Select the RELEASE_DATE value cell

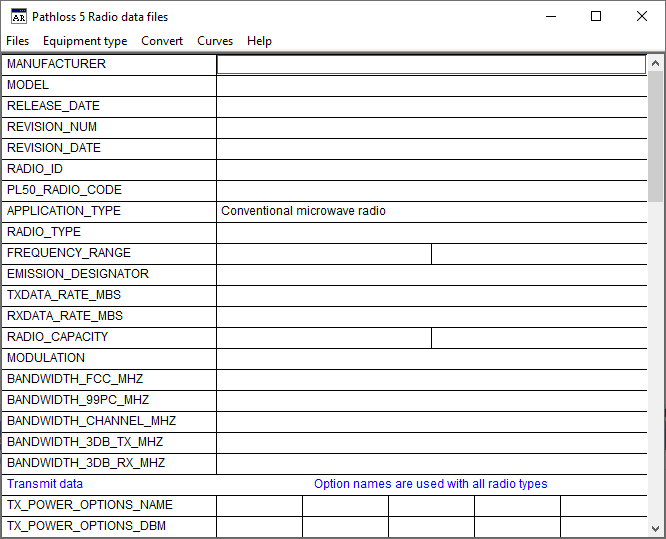click(431, 106)
